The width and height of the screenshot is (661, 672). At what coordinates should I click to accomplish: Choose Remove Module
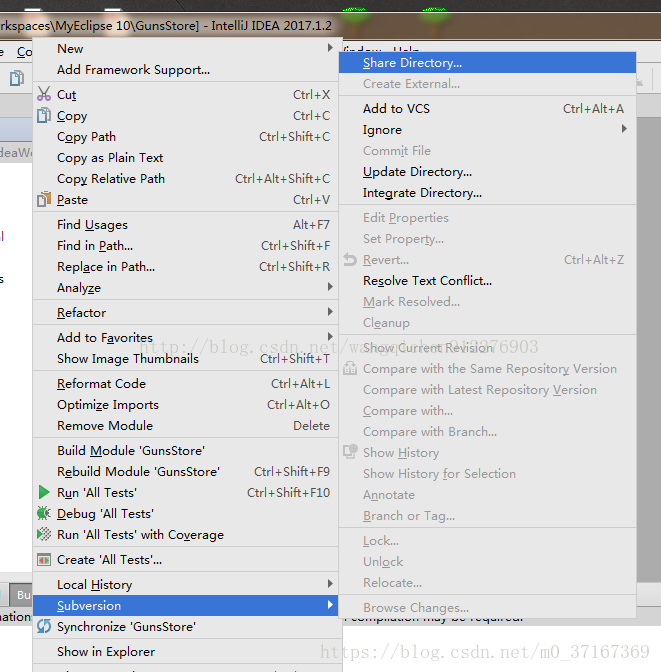coord(186,425)
